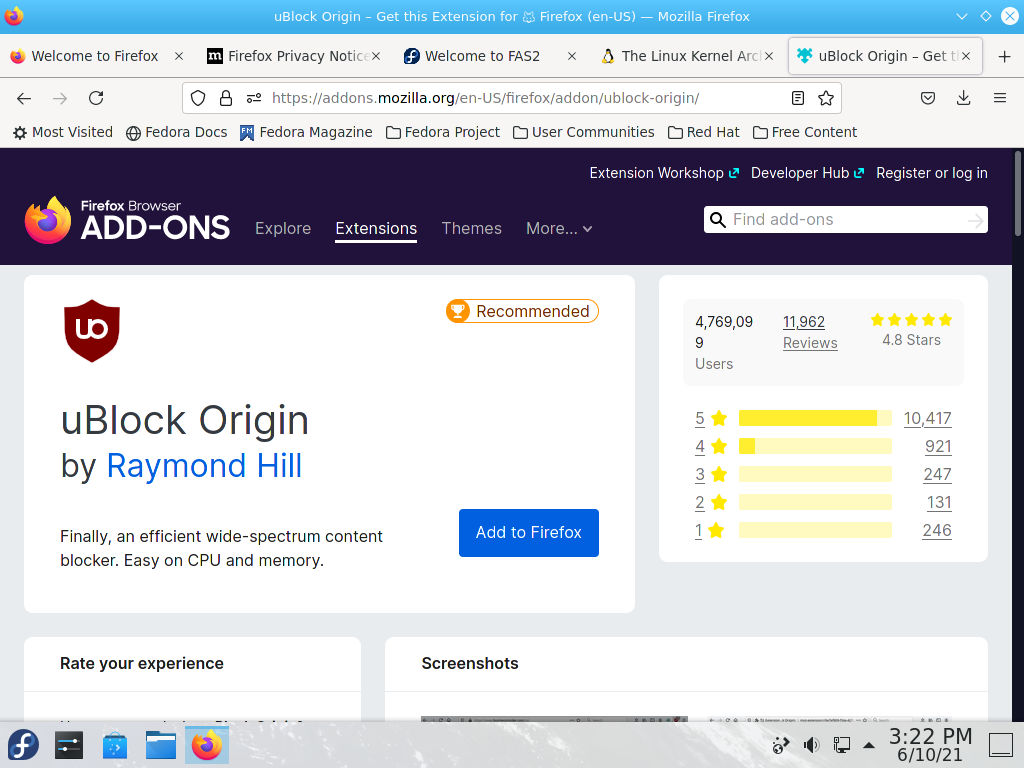This screenshot has height=768, width=1024.
Task: Open the Themes section
Action: [472, 229]
